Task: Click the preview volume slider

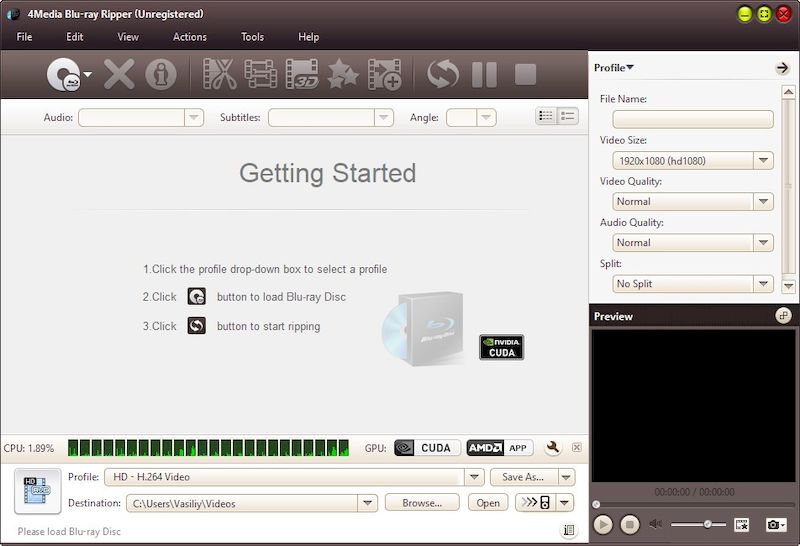Action: pos(698,524)
